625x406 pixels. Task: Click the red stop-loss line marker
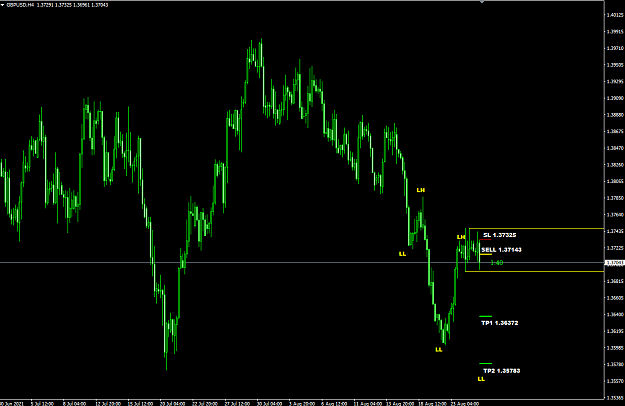(x=485, y=239)
